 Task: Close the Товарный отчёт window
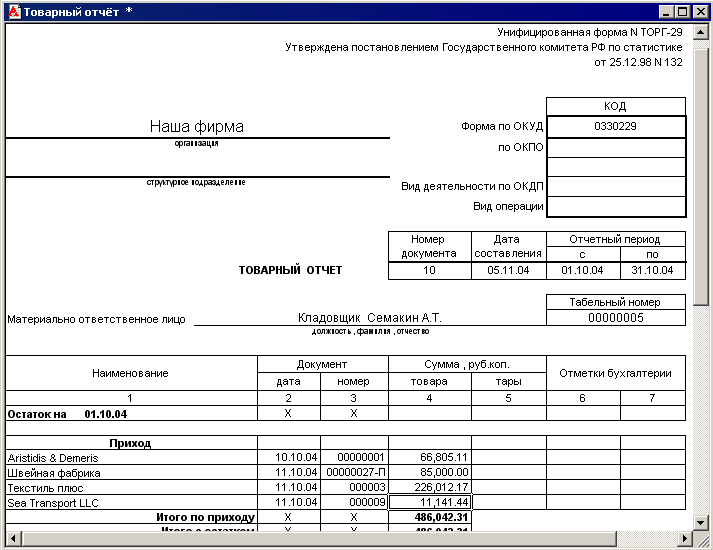(701, 12)
